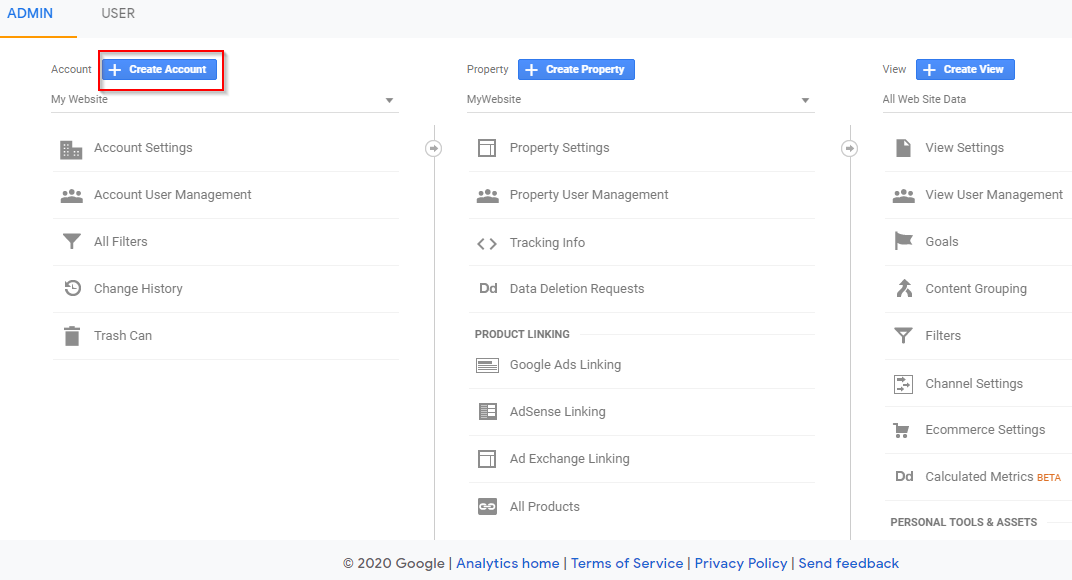The width and height of the screenshot is (1072, 580).
Task: Click the Change History clock icon
Action: tap(72, 289)
